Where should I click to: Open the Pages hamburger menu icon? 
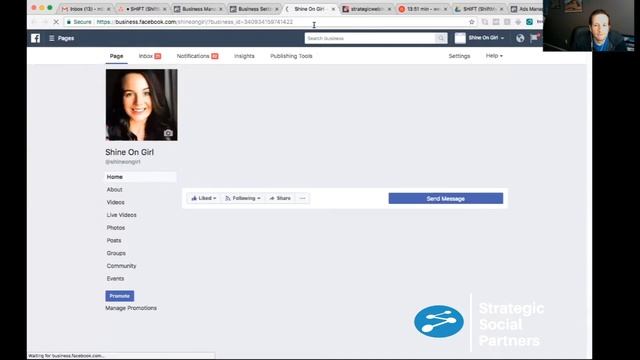coord(51,38)
